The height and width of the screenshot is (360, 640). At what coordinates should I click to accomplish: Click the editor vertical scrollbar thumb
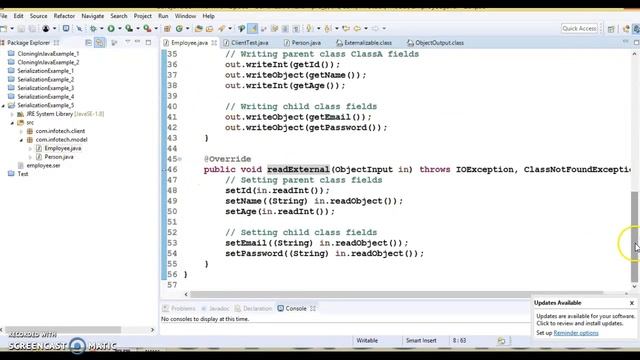[x=635, y=237]
